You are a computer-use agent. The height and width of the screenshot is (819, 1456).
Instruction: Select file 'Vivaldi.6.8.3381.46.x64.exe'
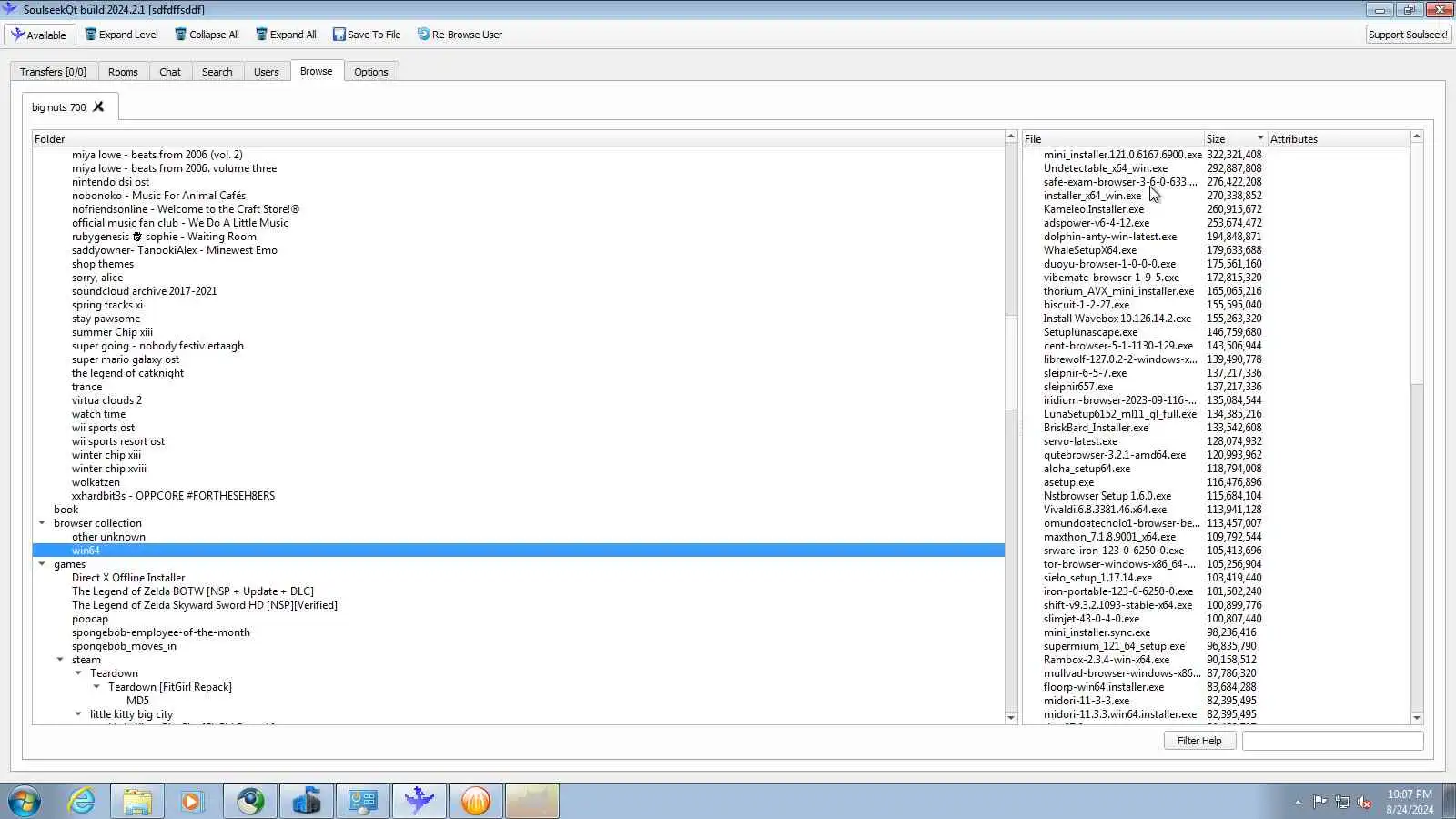[x=1105, y=510]
